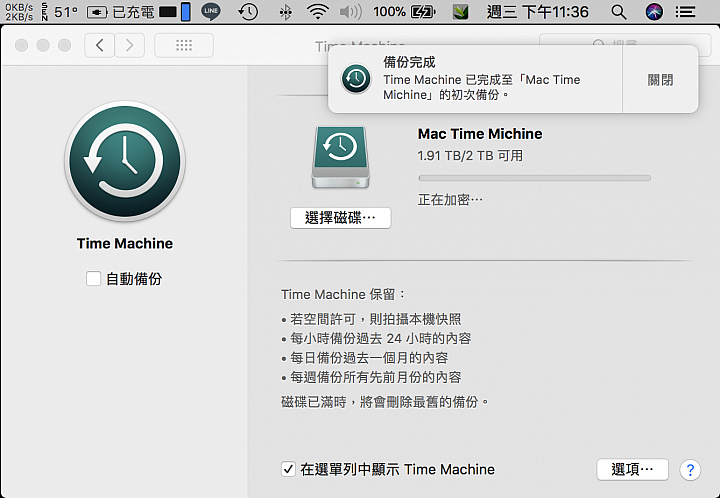720x498 pixels.
Task: Click the Mac Time Michine disk name
Action: tap(480, 134)
